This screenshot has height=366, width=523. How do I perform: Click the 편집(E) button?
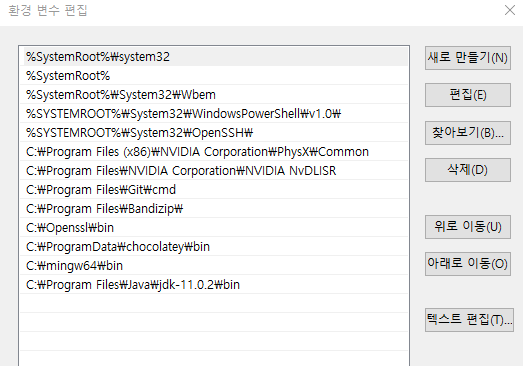point(468,95)
